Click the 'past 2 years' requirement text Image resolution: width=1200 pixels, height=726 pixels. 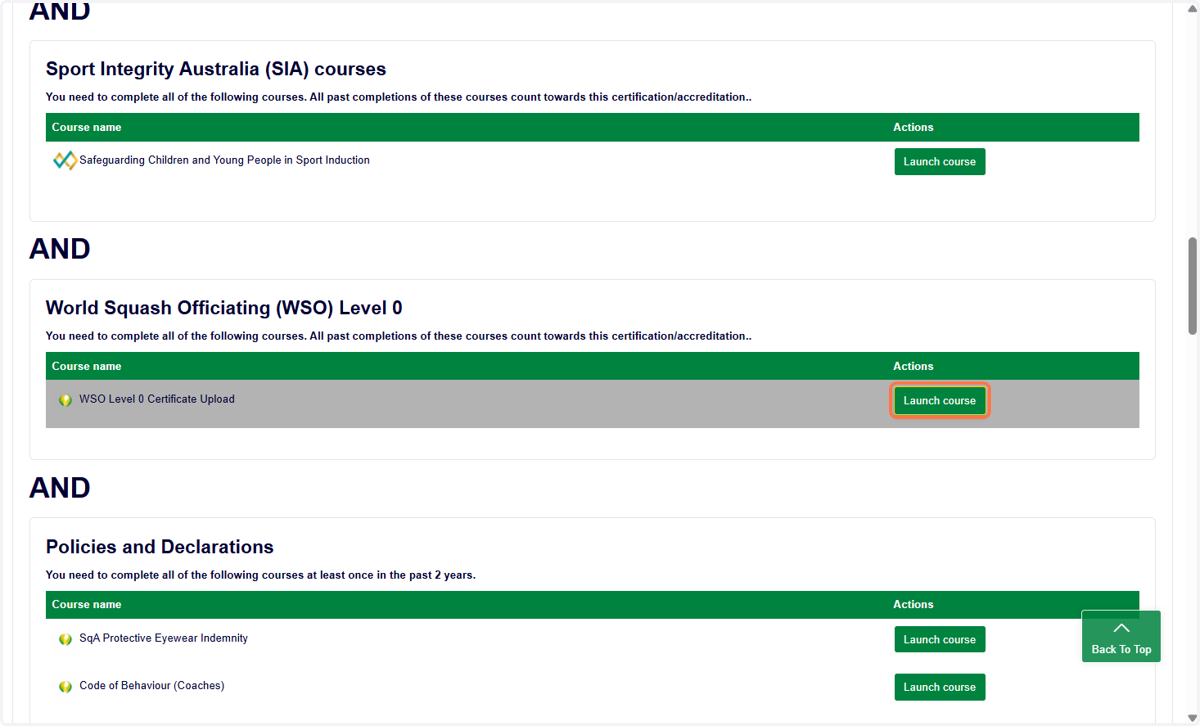coord(261,575)
